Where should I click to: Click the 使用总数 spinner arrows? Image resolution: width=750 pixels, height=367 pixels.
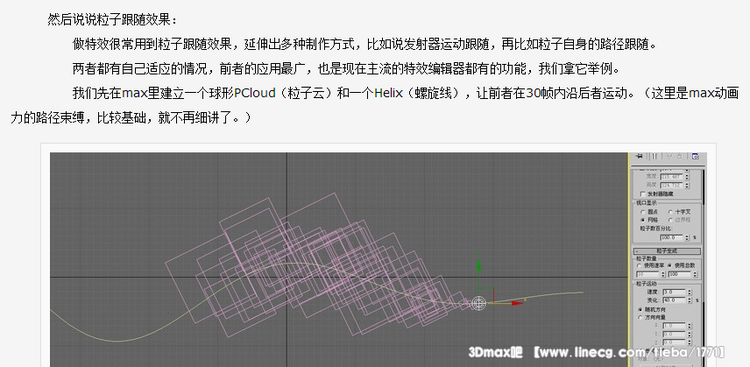pyautogui.click(x=695, y=274)
